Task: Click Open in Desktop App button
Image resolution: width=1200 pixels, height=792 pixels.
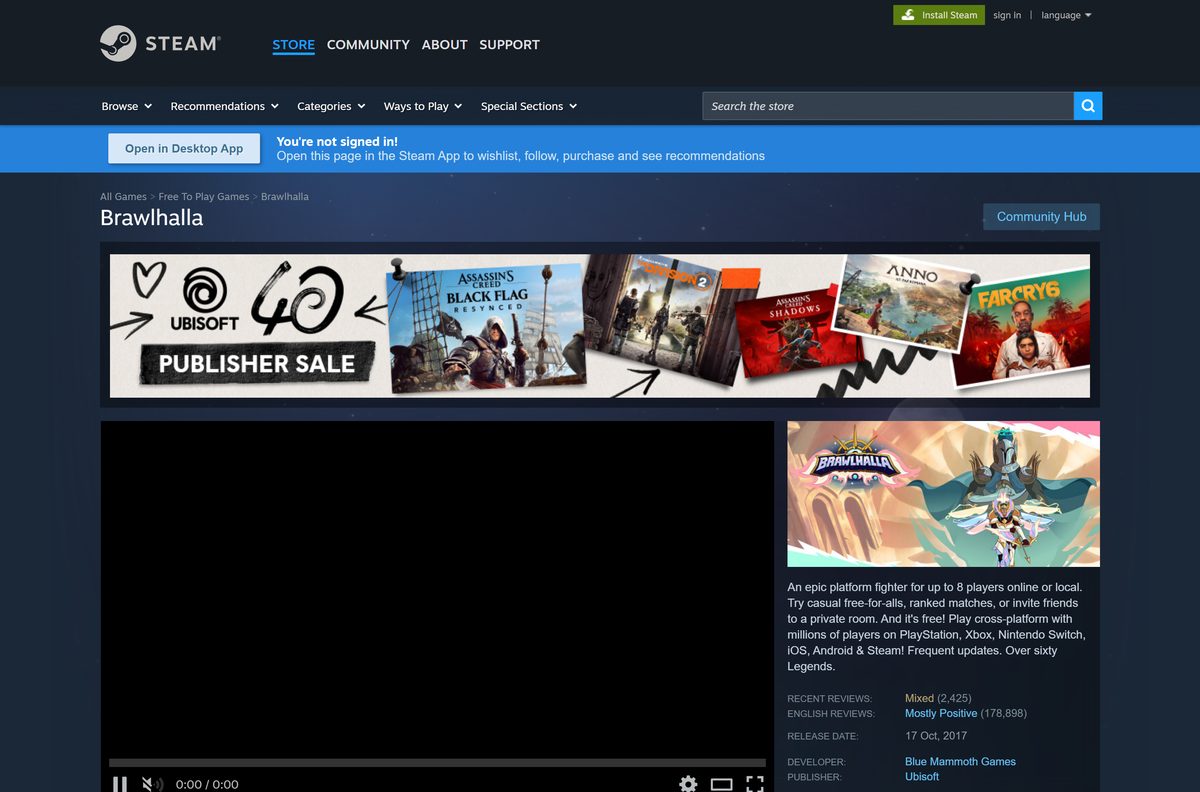Action: tap(184, 149)
